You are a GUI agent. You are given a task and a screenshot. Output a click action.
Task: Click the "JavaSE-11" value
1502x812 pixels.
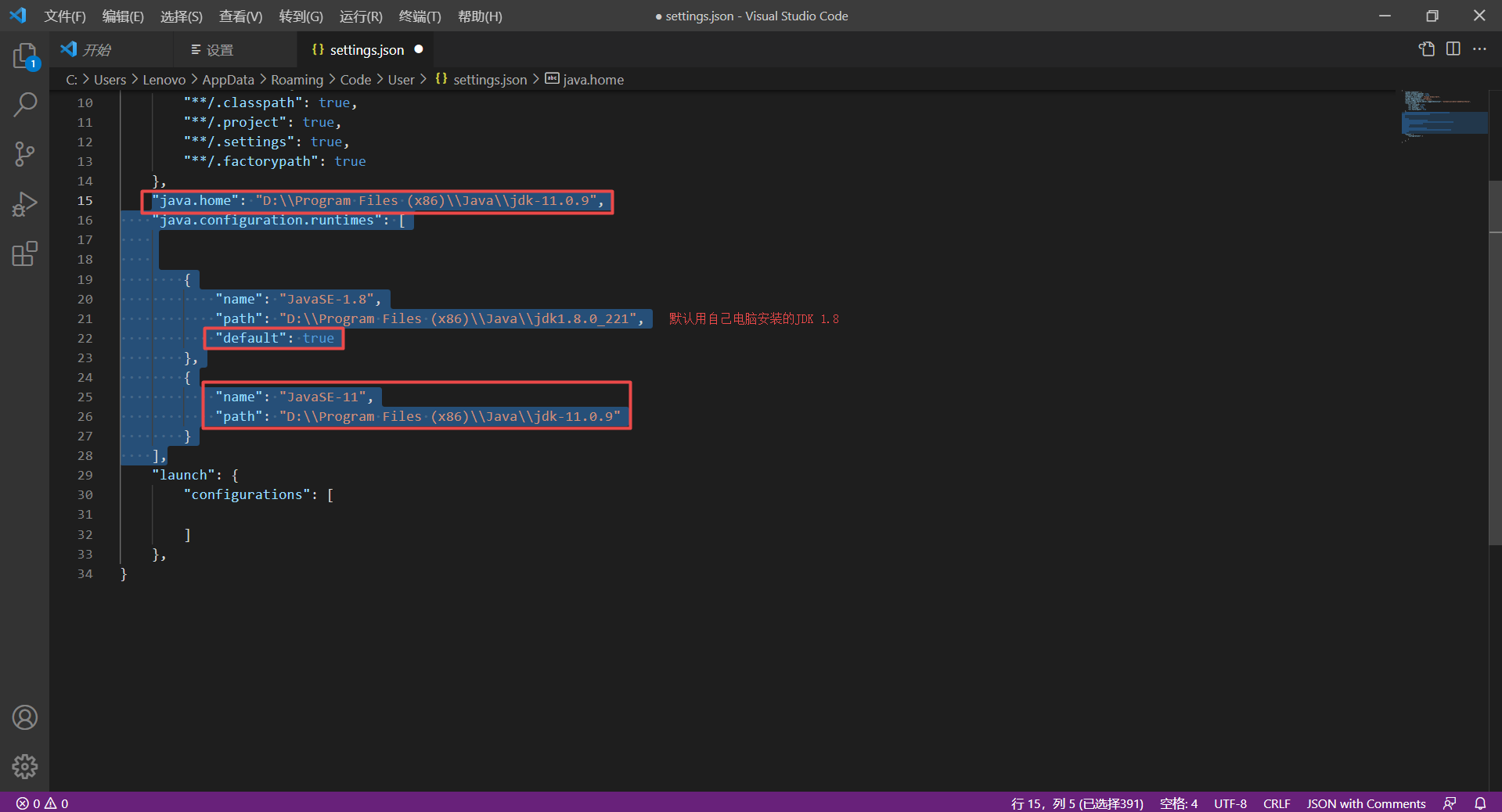pos(322,397)
